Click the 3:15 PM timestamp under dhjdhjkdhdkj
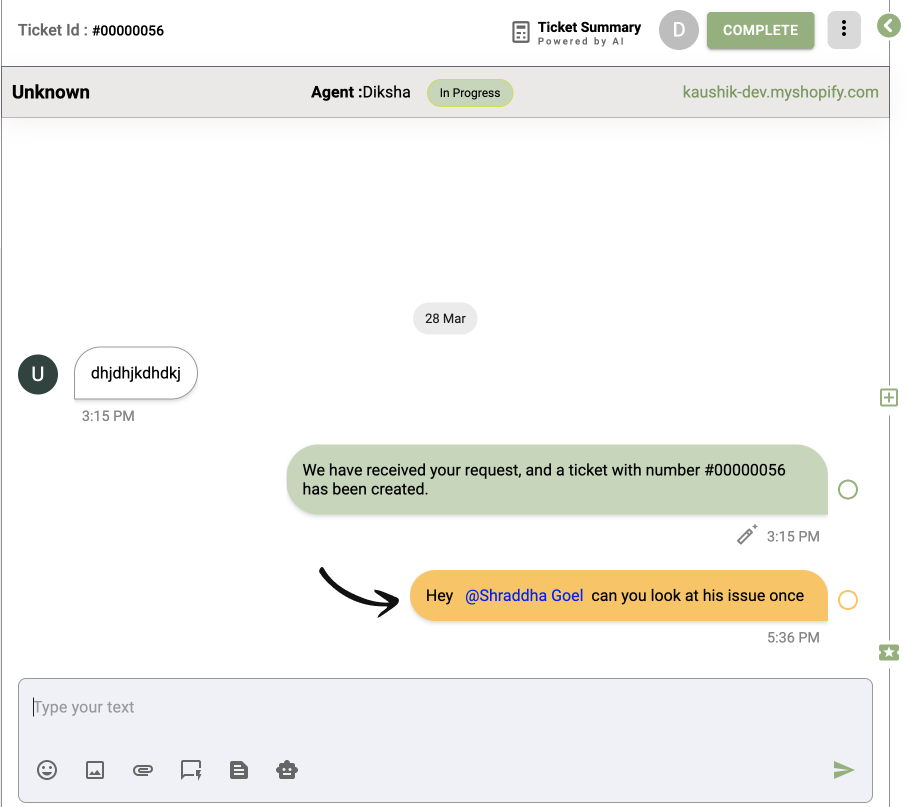This screenshot has height=807, width=906. click(108, 416)
